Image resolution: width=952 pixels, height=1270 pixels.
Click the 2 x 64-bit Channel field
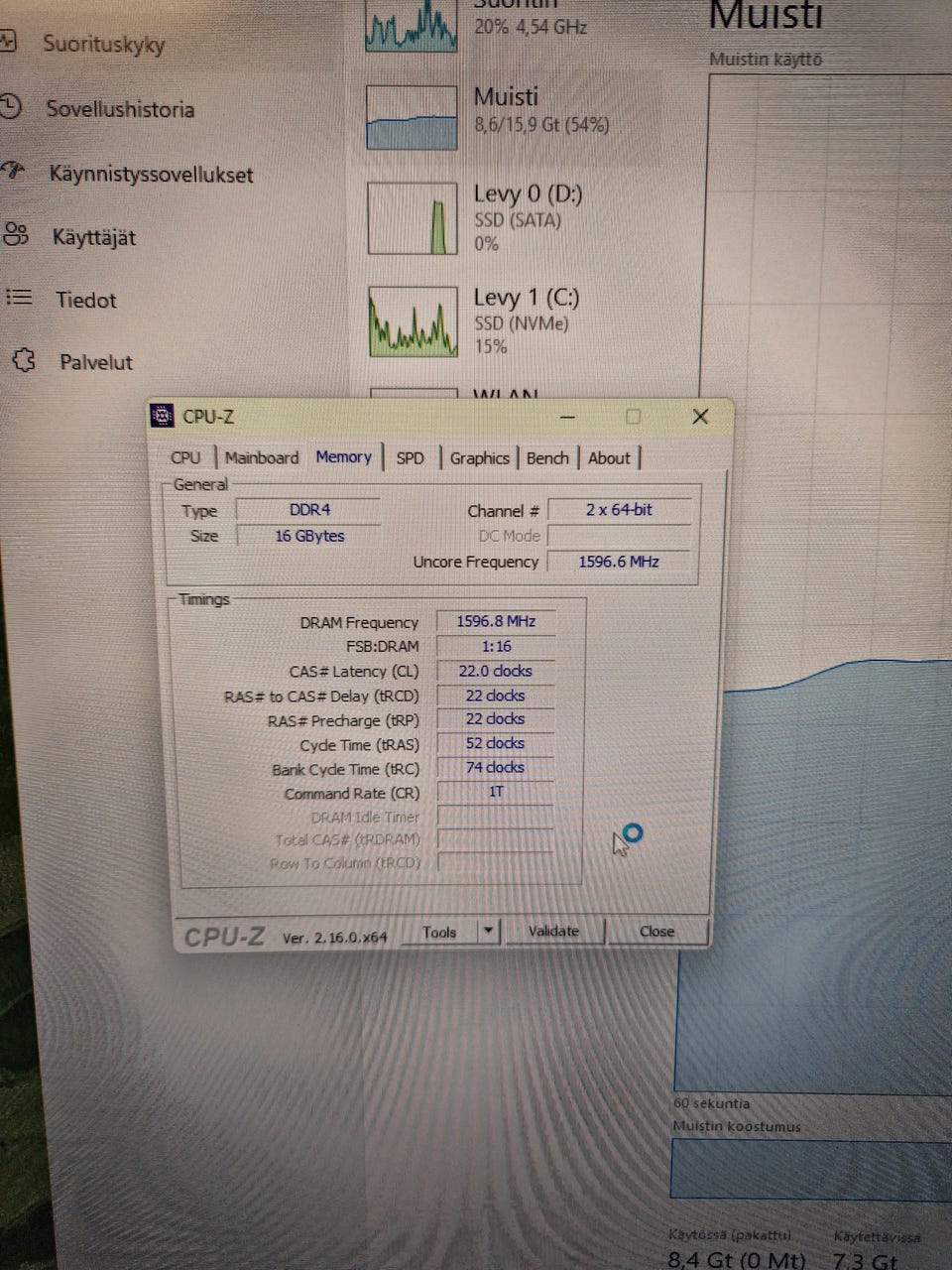tap(619, 510)
